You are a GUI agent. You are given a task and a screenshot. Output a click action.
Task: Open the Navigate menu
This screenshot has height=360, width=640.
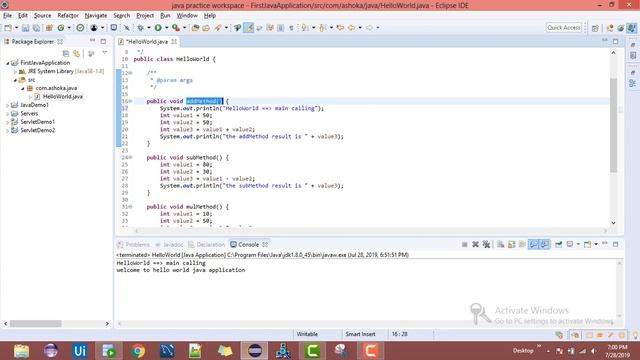tap(96, 16)
